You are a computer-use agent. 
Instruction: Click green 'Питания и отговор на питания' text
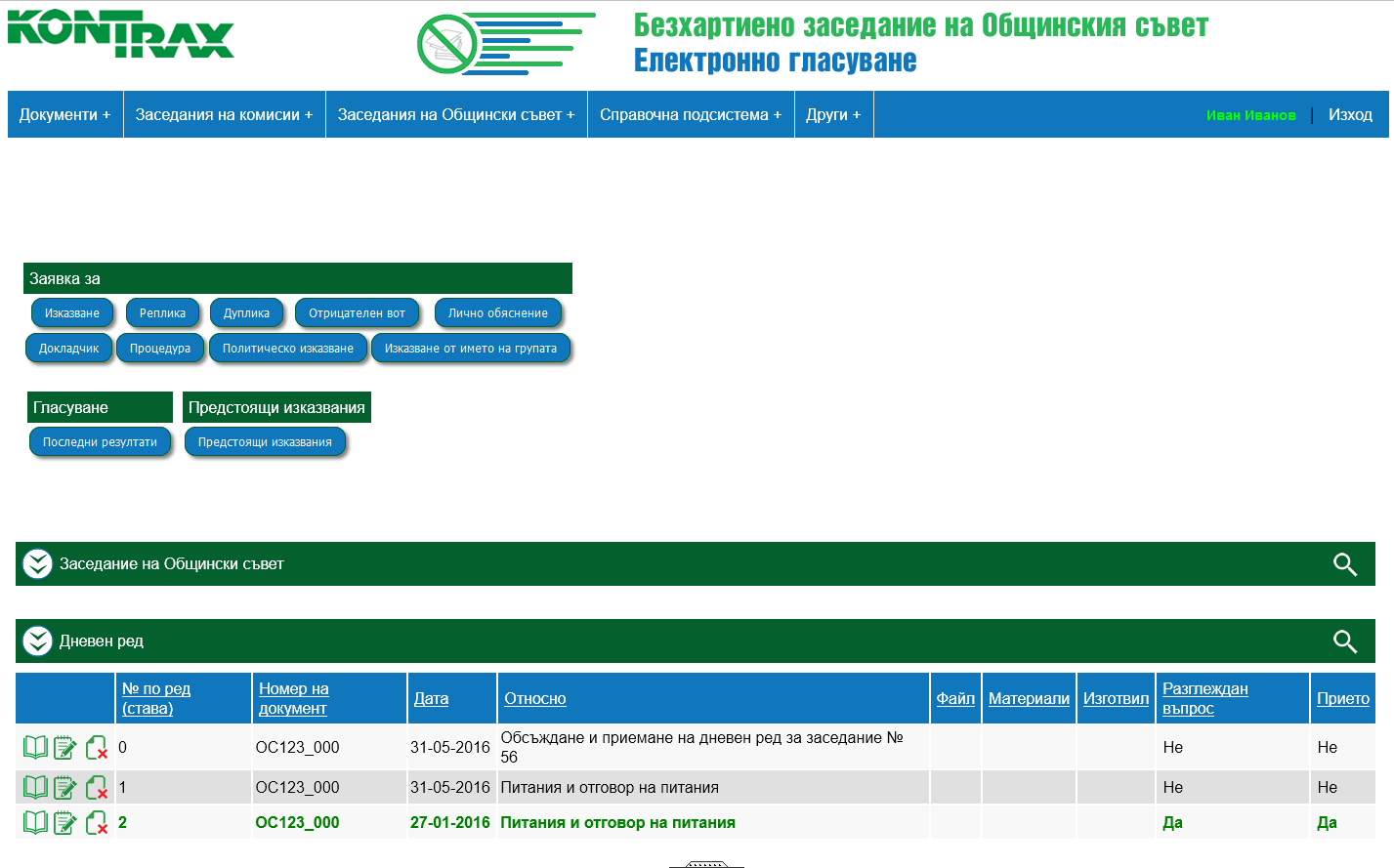click(x=618, y=822)
